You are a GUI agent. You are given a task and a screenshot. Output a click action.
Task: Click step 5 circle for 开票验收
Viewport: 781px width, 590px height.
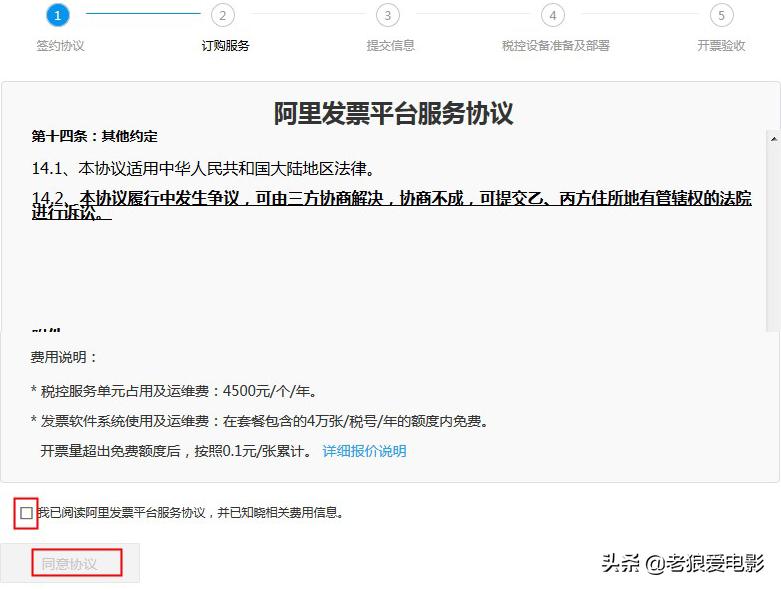tap(721, 15)
